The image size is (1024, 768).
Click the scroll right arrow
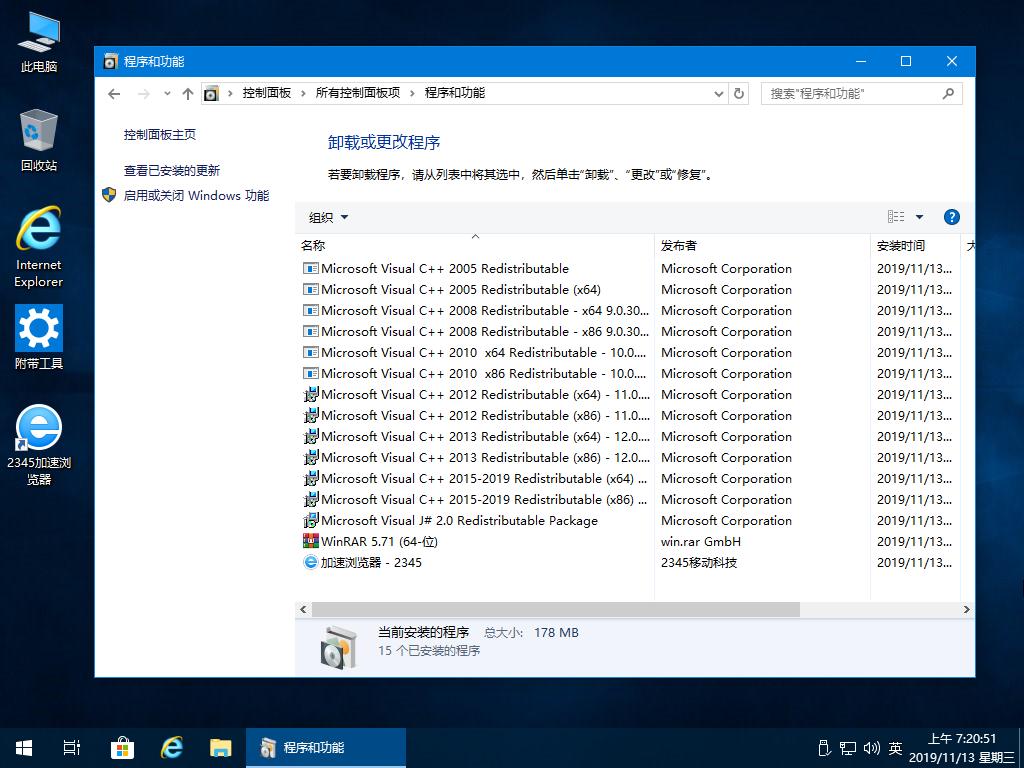tap(967, 609)
